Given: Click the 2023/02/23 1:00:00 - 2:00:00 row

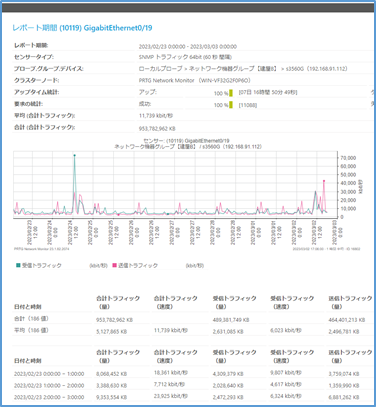Looking at the screenshot, I should point(49,386).
